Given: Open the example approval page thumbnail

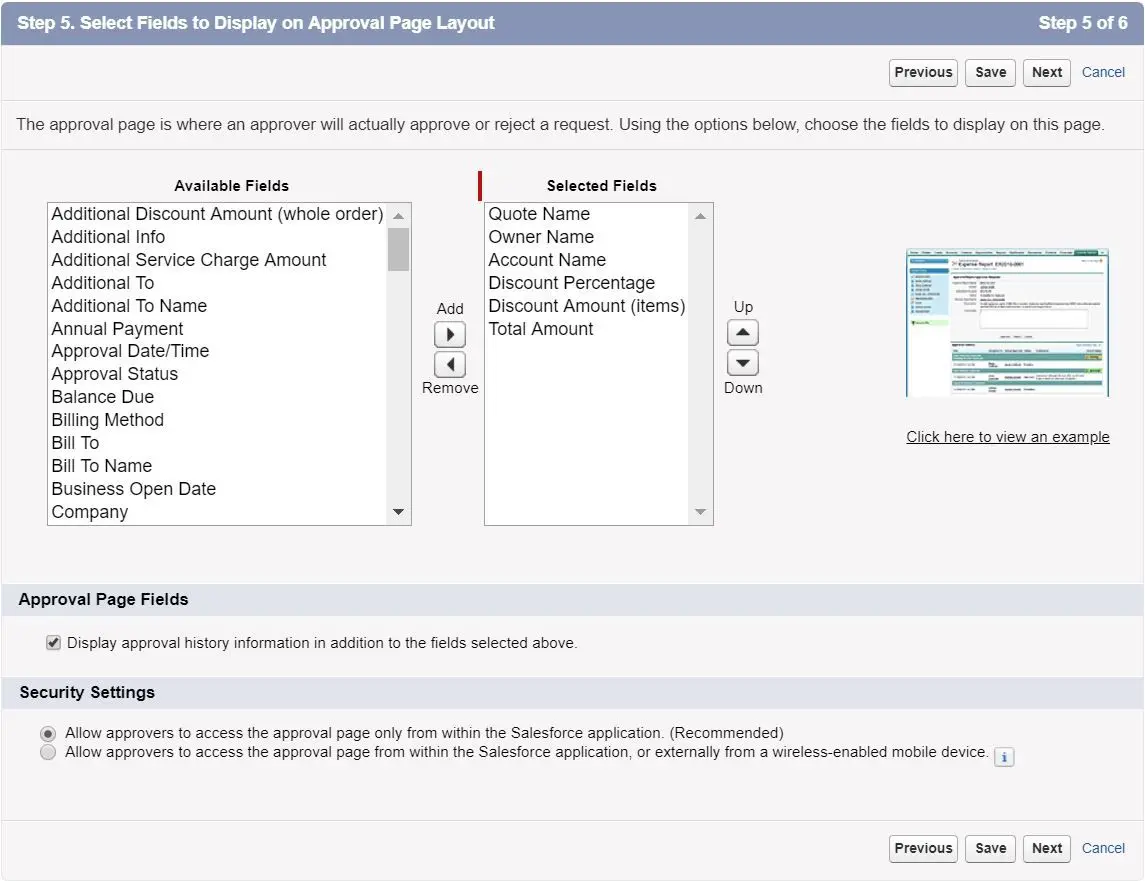Looking at the screenshot, I should [x=1007, y=323].
